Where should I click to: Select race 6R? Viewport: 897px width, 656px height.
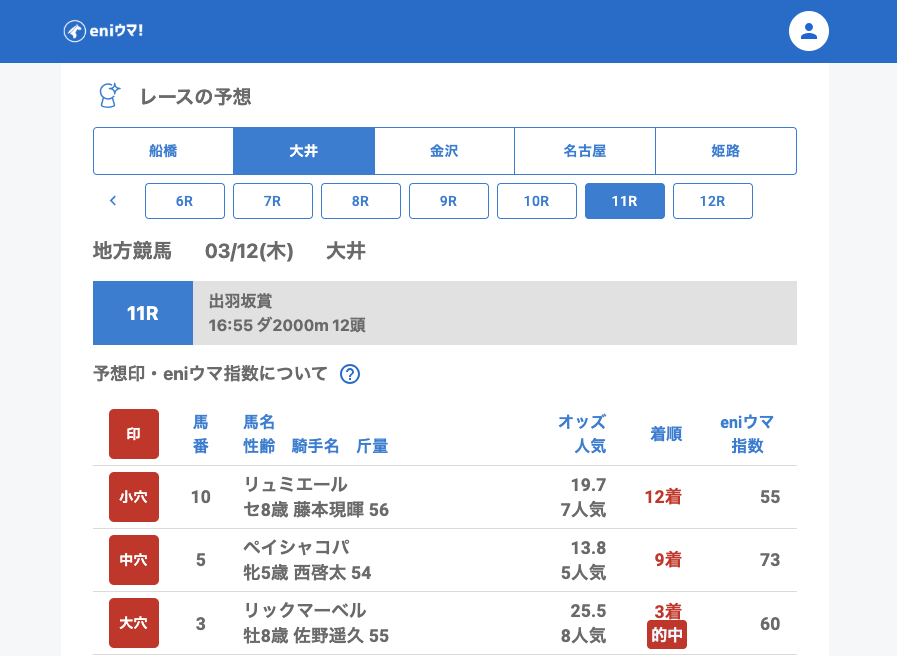(x=185, y=201)
